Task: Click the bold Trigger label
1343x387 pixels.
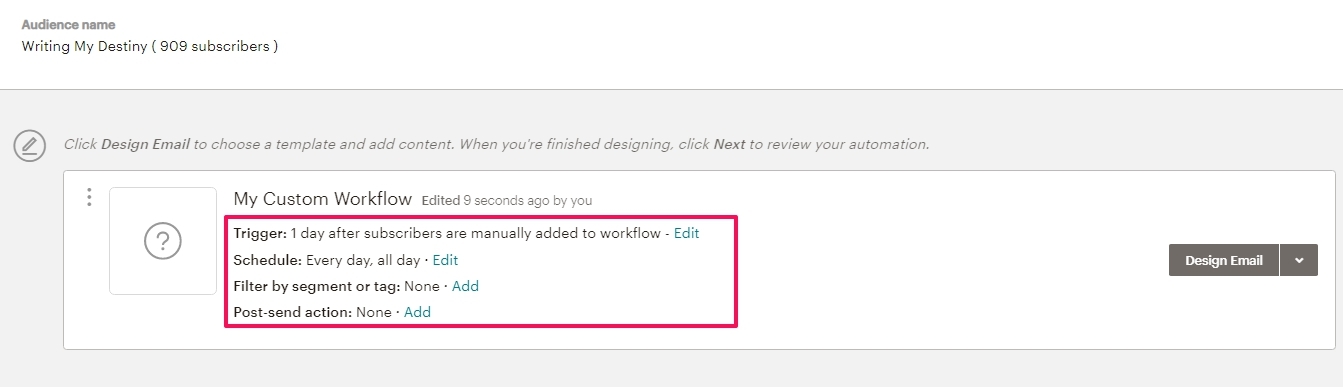Action: pyautogui.click(x=260, y=233)
